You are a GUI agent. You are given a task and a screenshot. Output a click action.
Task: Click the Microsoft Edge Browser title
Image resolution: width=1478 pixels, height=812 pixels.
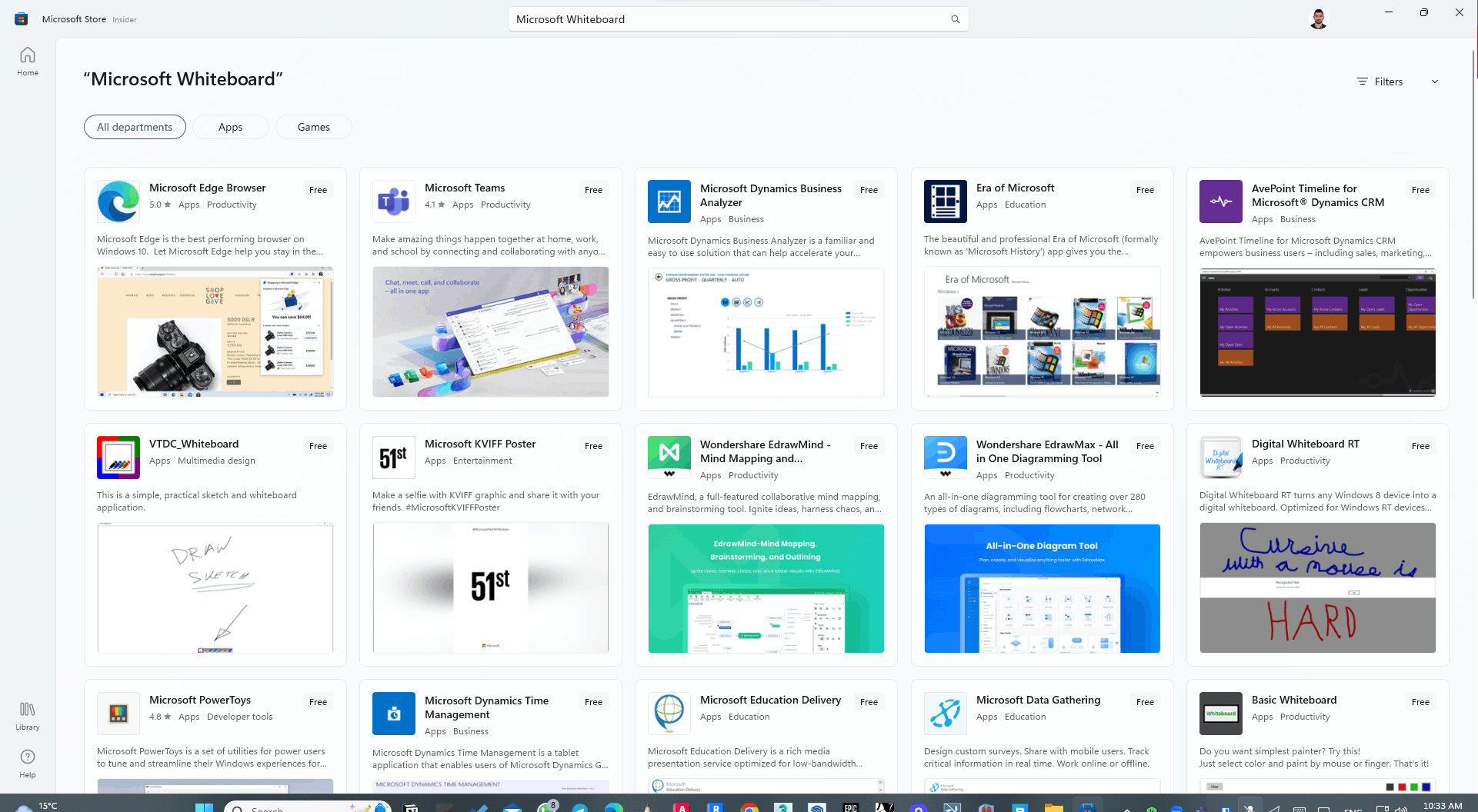click(207, 188)
